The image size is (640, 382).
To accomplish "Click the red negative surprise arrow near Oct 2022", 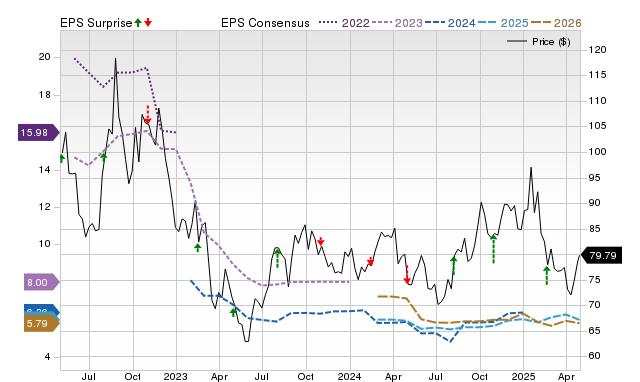I will tap(148, 114).
